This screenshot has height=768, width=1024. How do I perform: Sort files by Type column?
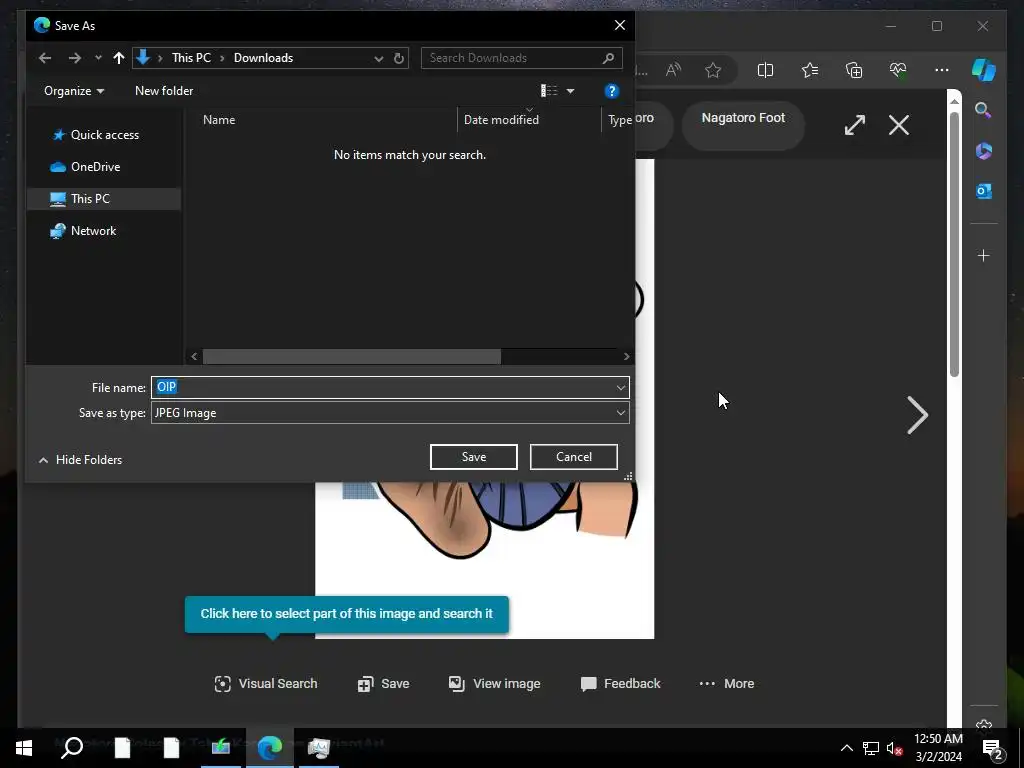point(618,120)
